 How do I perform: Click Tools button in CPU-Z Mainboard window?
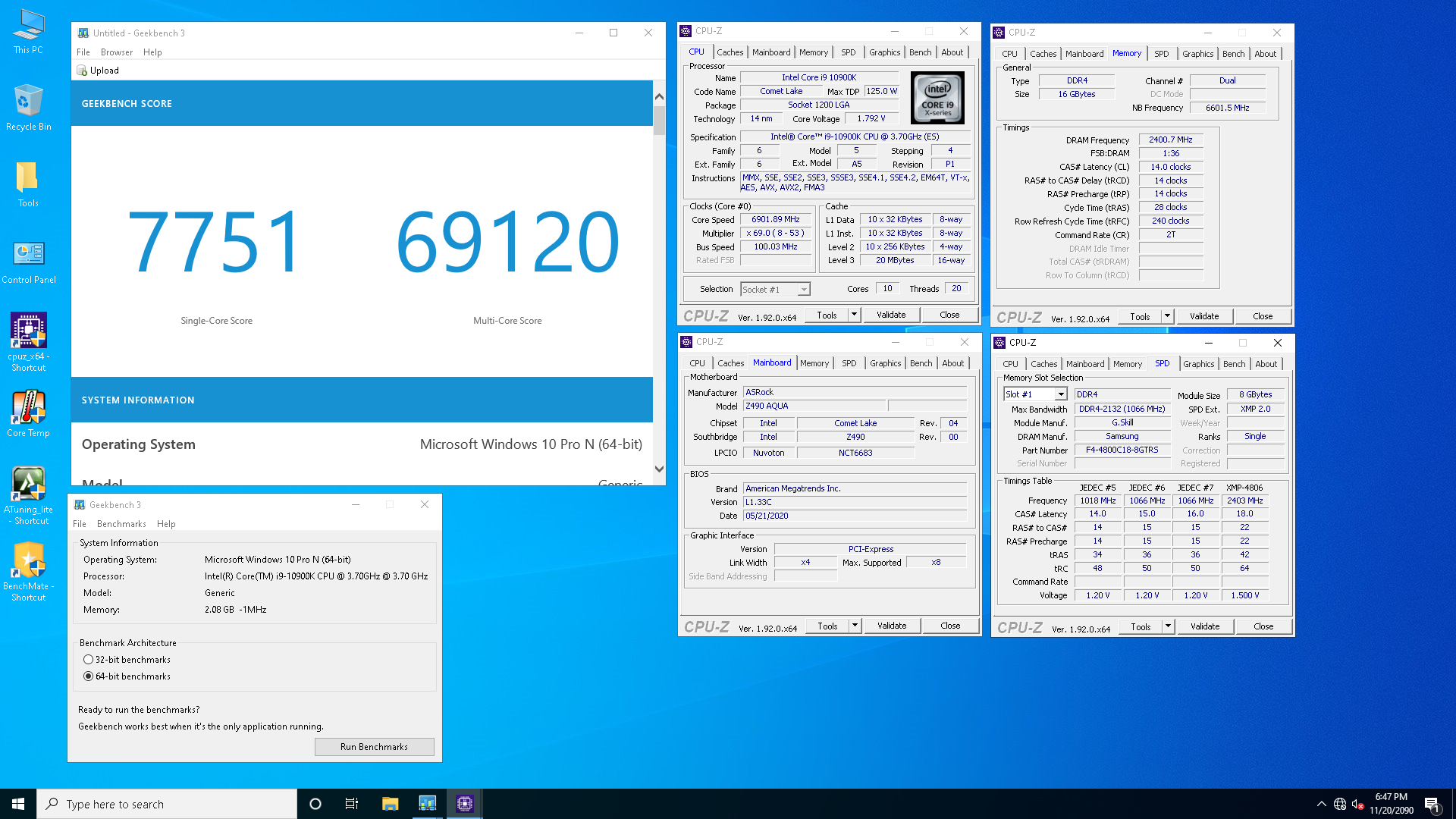pyautogui.click(x=827, y=626)
